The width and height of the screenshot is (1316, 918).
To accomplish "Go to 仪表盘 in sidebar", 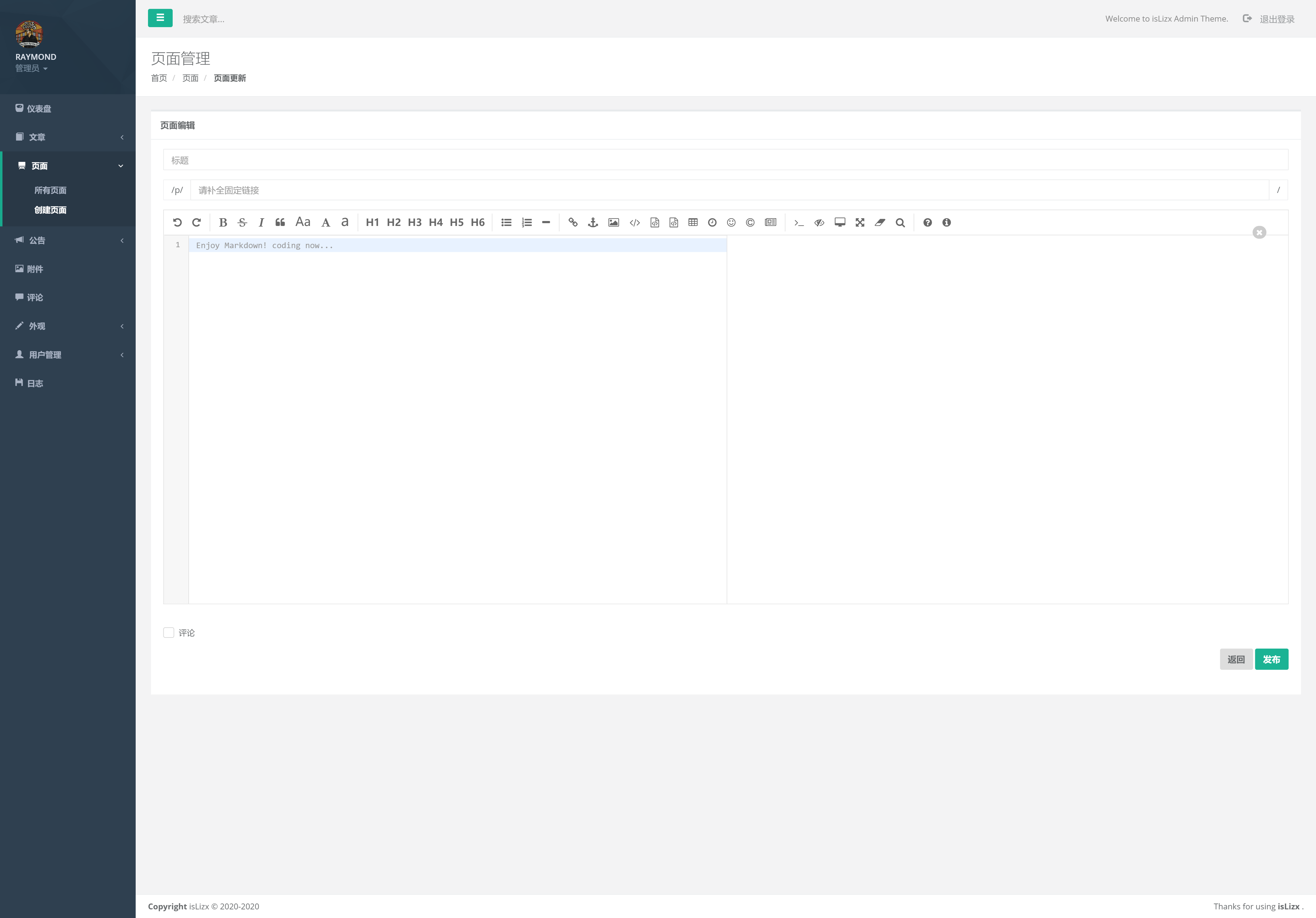I will tap(39, 108).
